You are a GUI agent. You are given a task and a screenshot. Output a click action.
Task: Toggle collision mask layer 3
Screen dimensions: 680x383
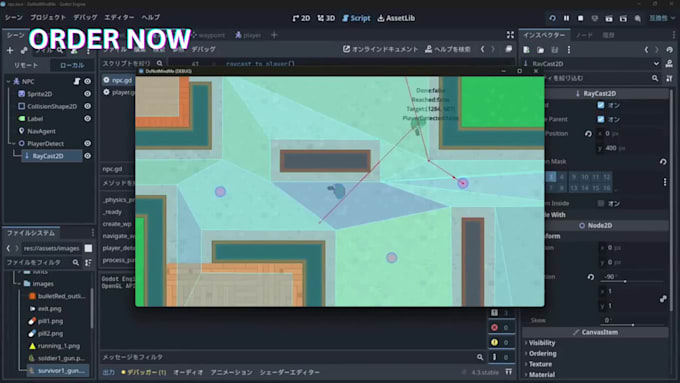point(551,177)
